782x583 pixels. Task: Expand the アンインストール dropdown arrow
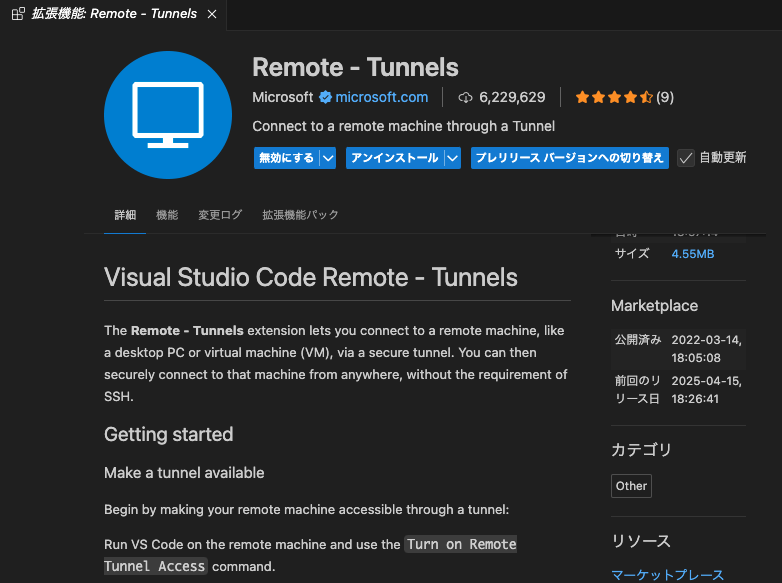click(x=452, y=158)
